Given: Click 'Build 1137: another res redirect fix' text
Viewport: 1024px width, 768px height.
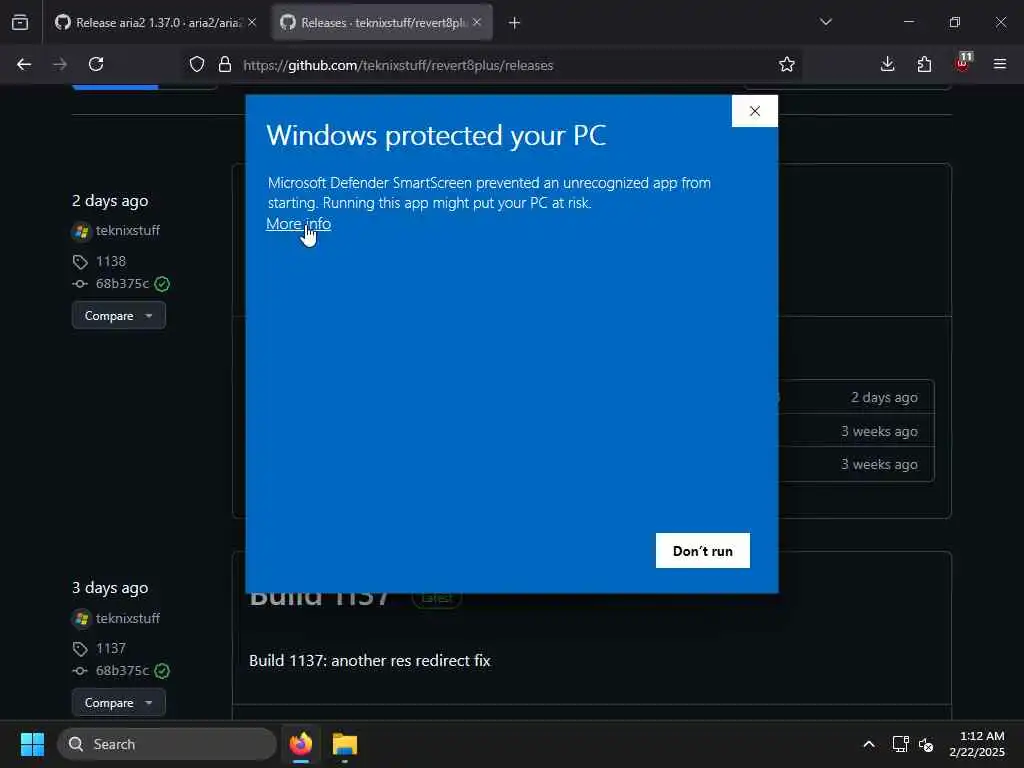Looking at the screenshot, I should (x=370, y=660).
